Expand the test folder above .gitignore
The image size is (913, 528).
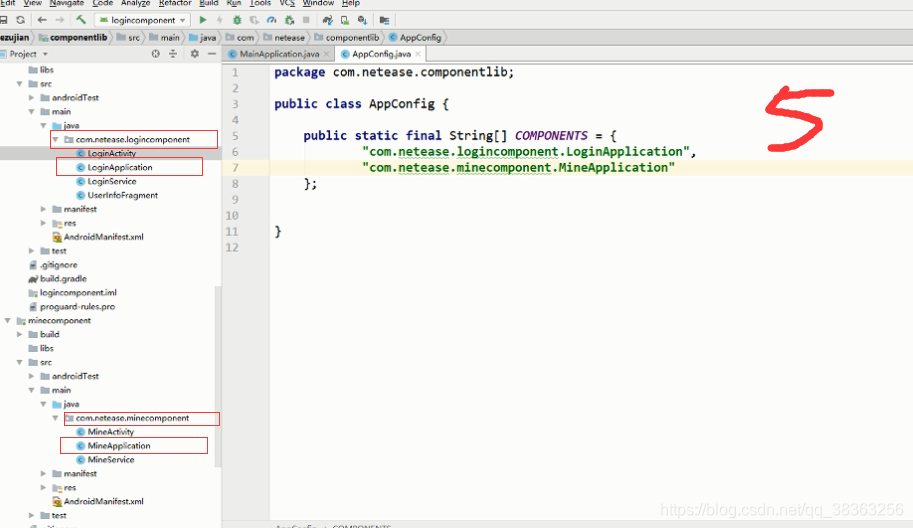click(x=31, y=251)
